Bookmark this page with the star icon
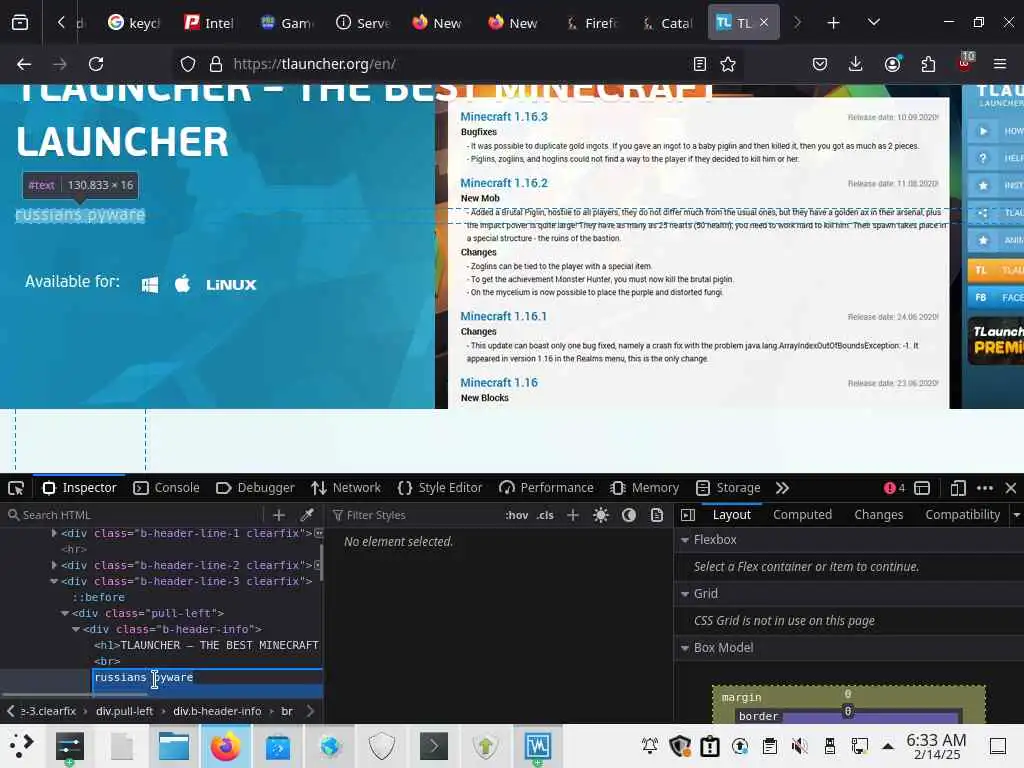The height and width of the screenshot is (768, 1024). (x=728, y=64)
